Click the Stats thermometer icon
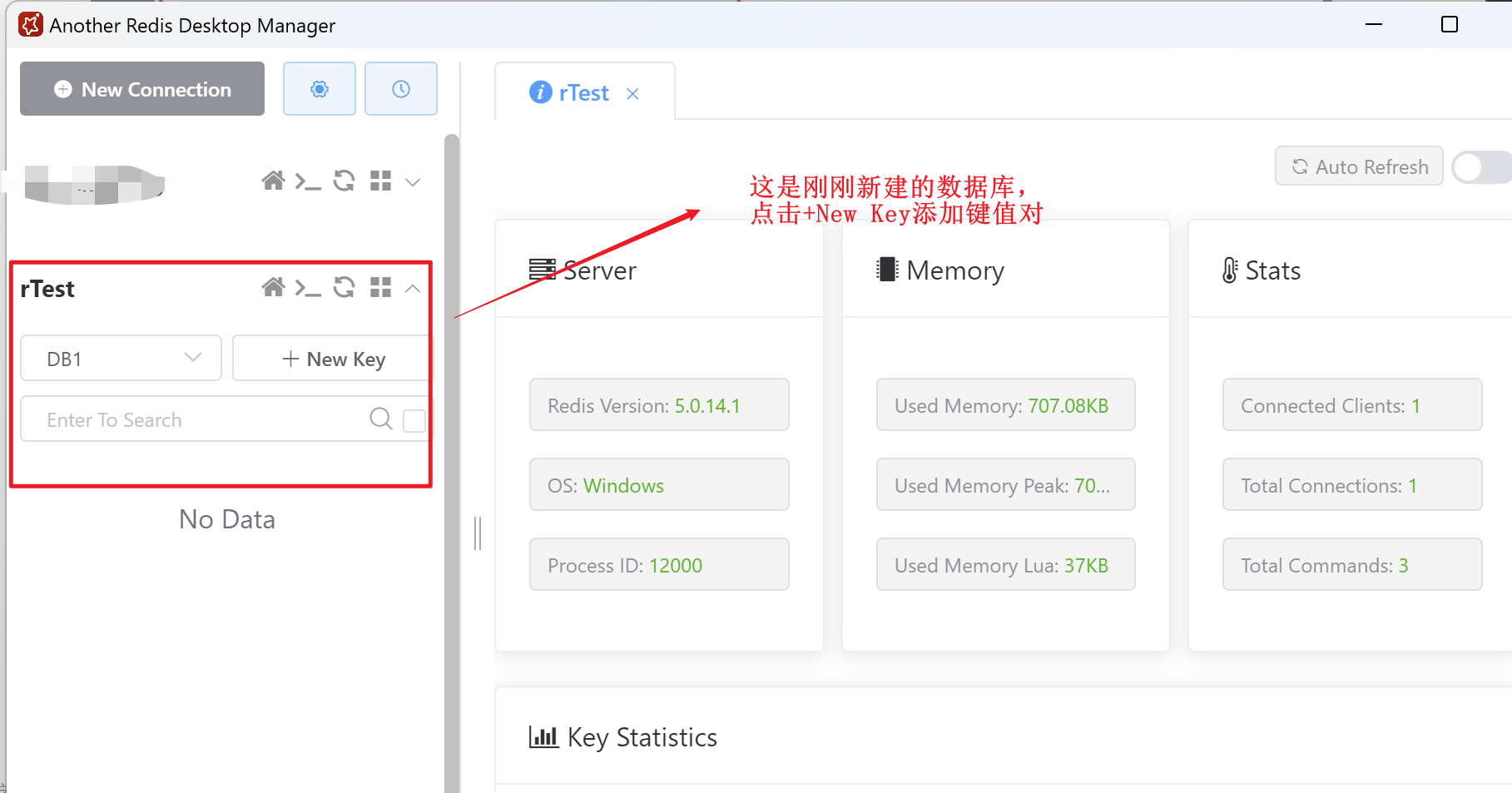The width and height of the screenshot is (1512, 793). click(x=1230, y=270)
